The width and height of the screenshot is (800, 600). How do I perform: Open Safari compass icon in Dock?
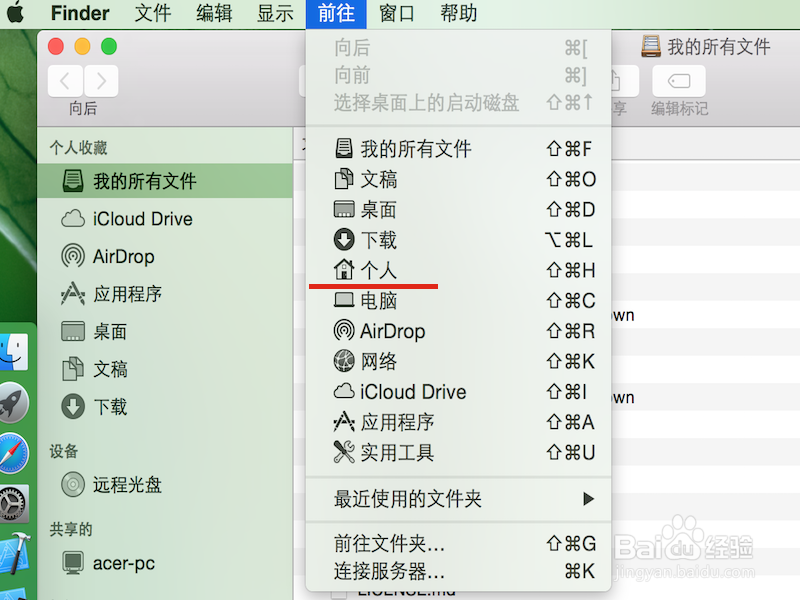pyautogui.click(x=13, y=453)
